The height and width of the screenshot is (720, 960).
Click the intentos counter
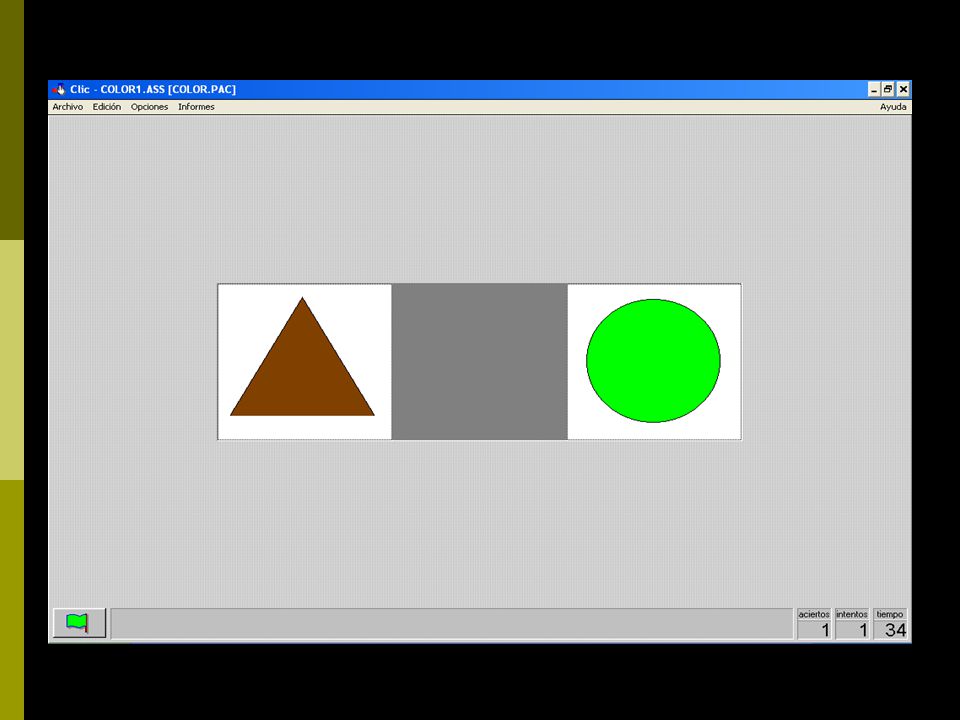[x=852, y=624]
